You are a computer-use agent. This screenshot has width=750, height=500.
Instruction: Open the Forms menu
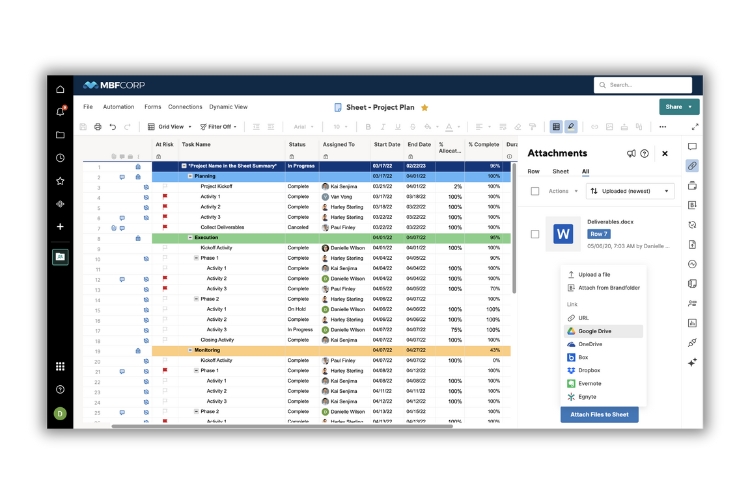(153, 107)
